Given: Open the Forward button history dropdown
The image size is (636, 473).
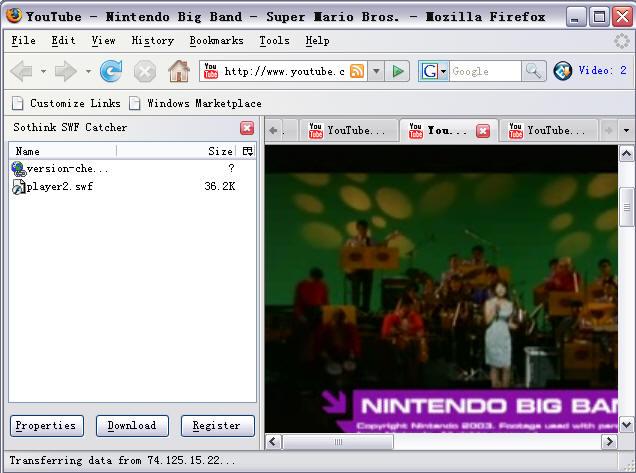Looking at the screenshot, I should coord(88,72).
